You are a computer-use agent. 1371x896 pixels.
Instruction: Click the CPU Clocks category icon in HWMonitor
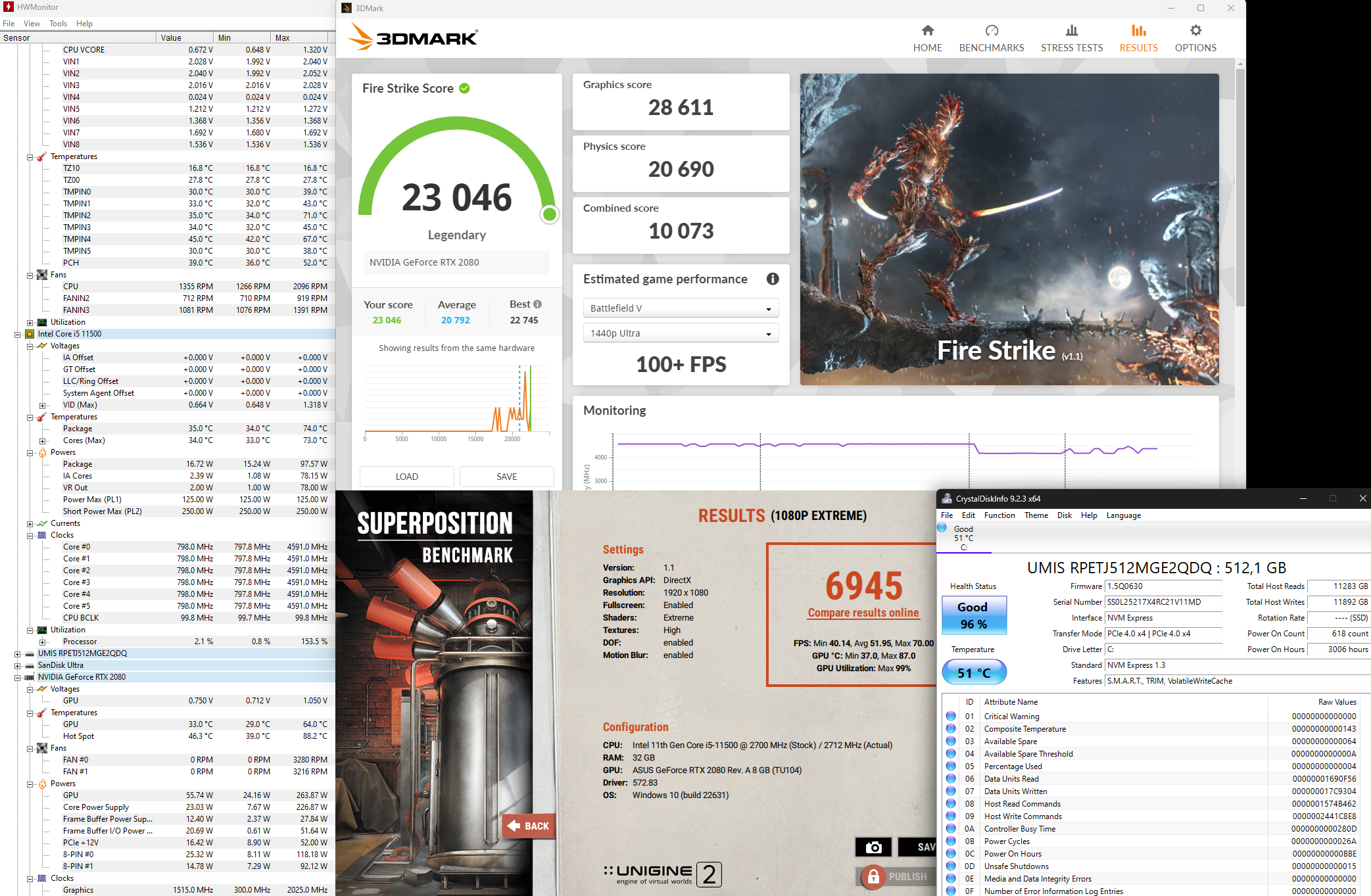pyautogui.click(x=42, y=535)
